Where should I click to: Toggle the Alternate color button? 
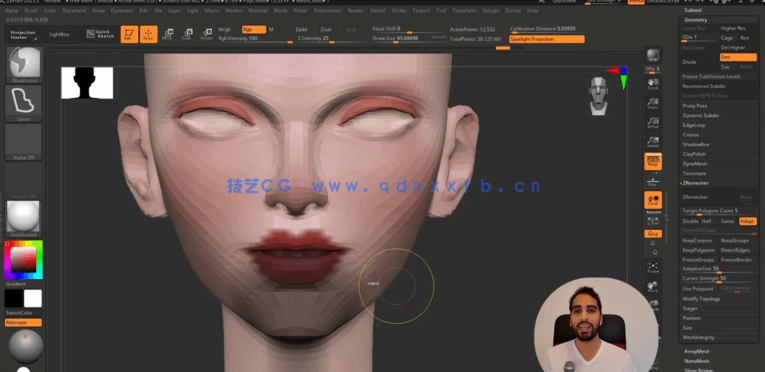tap(23, 323)
